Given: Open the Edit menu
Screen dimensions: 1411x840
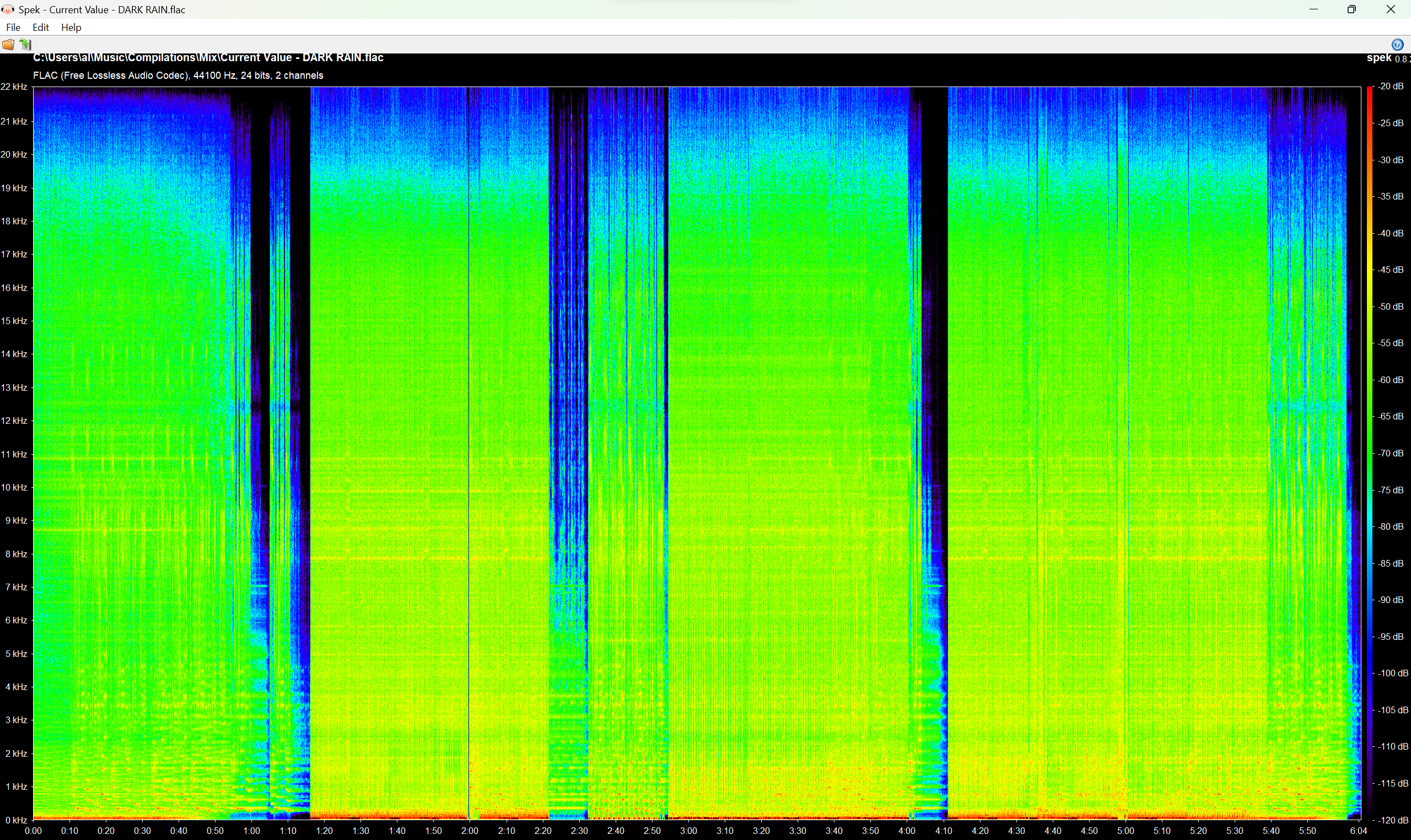Looking at the screenshot, I should 41,27.
